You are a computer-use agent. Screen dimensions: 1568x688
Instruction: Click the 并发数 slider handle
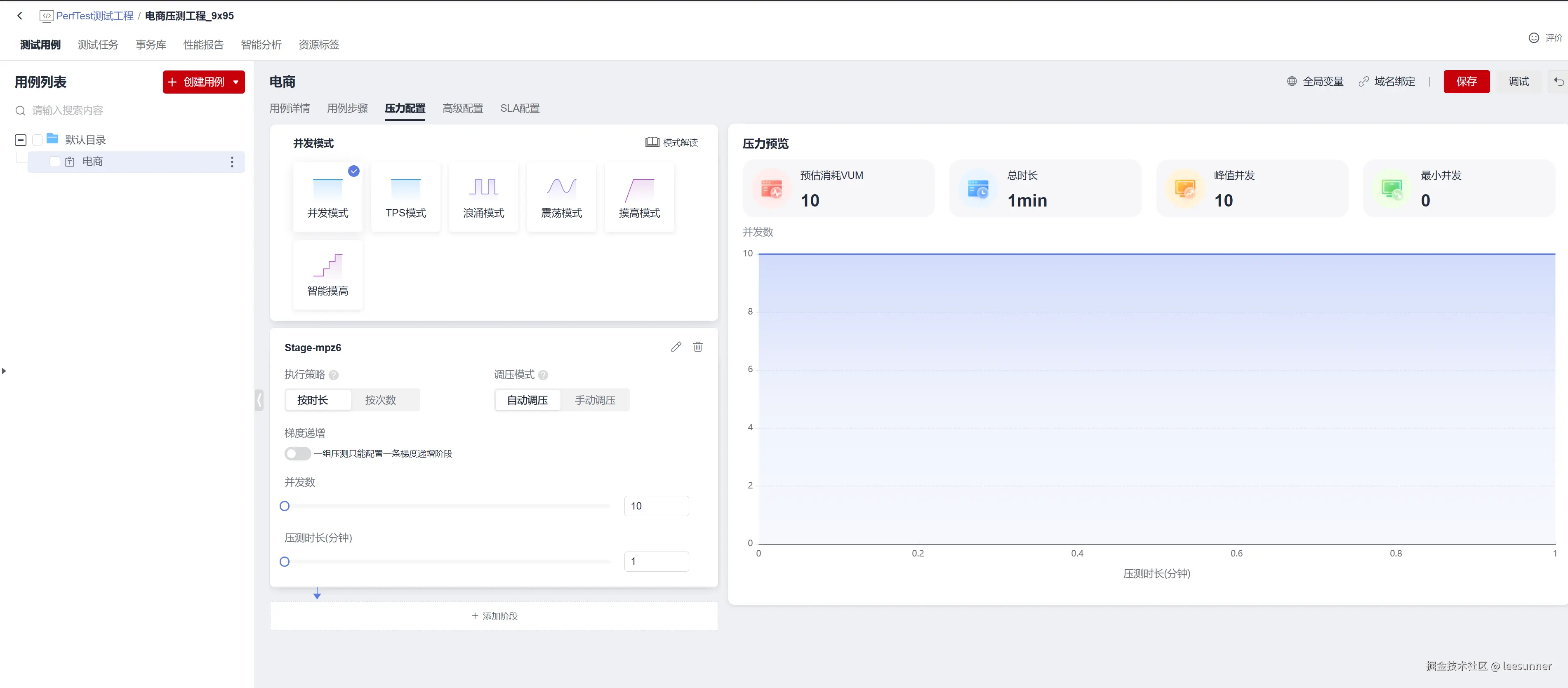[284, 506]
